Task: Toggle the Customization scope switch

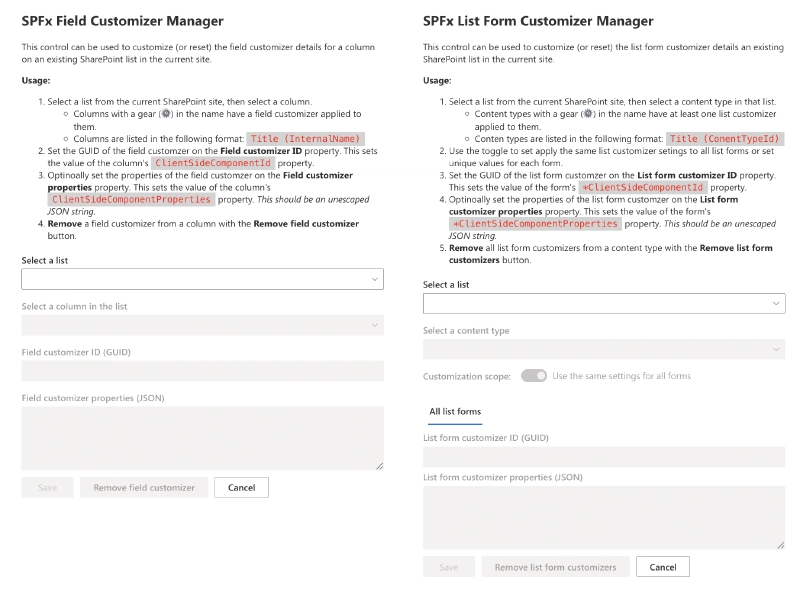Action: coord(534,376)
